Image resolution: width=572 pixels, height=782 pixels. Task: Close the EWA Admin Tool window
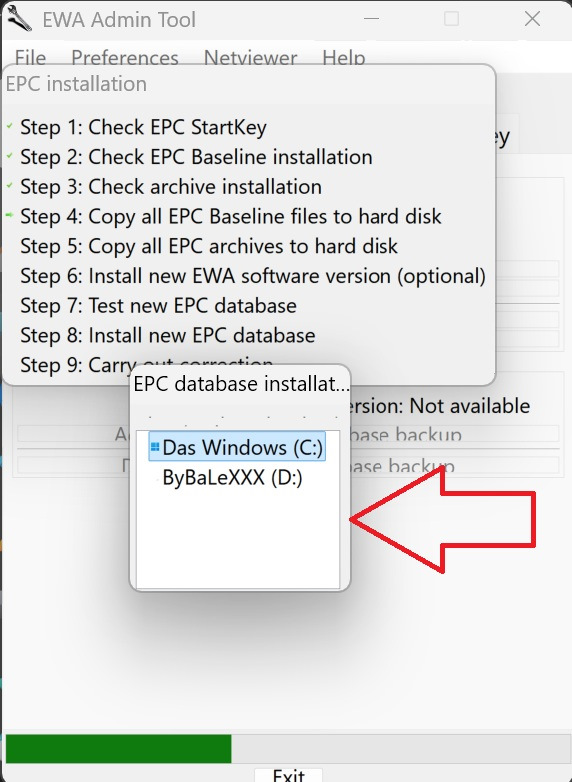(532, 19)
